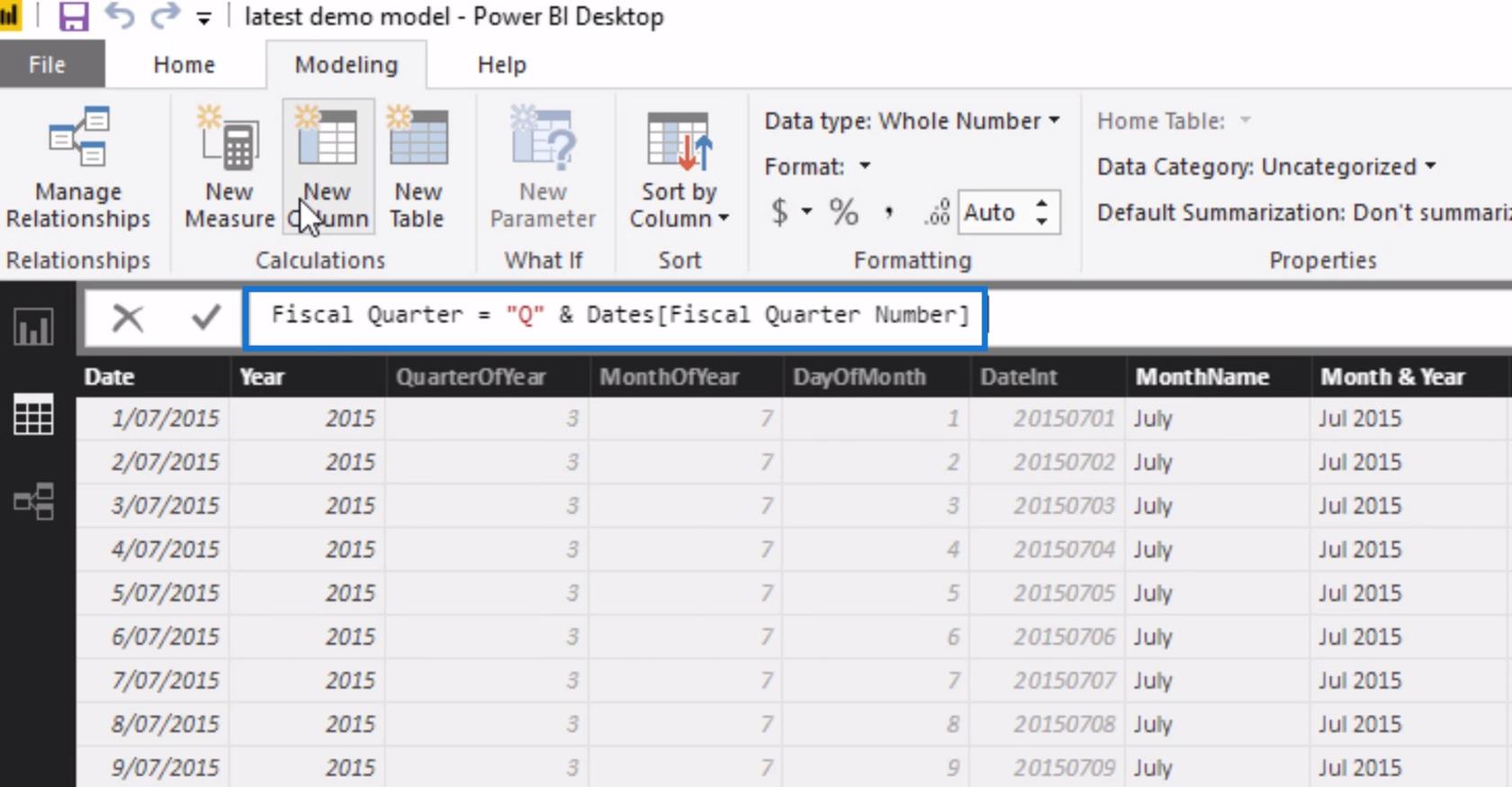Image resolution: width=1512 pixels, height=787 pixels.
Task: Click New Column button
Action: click(328, 167)
